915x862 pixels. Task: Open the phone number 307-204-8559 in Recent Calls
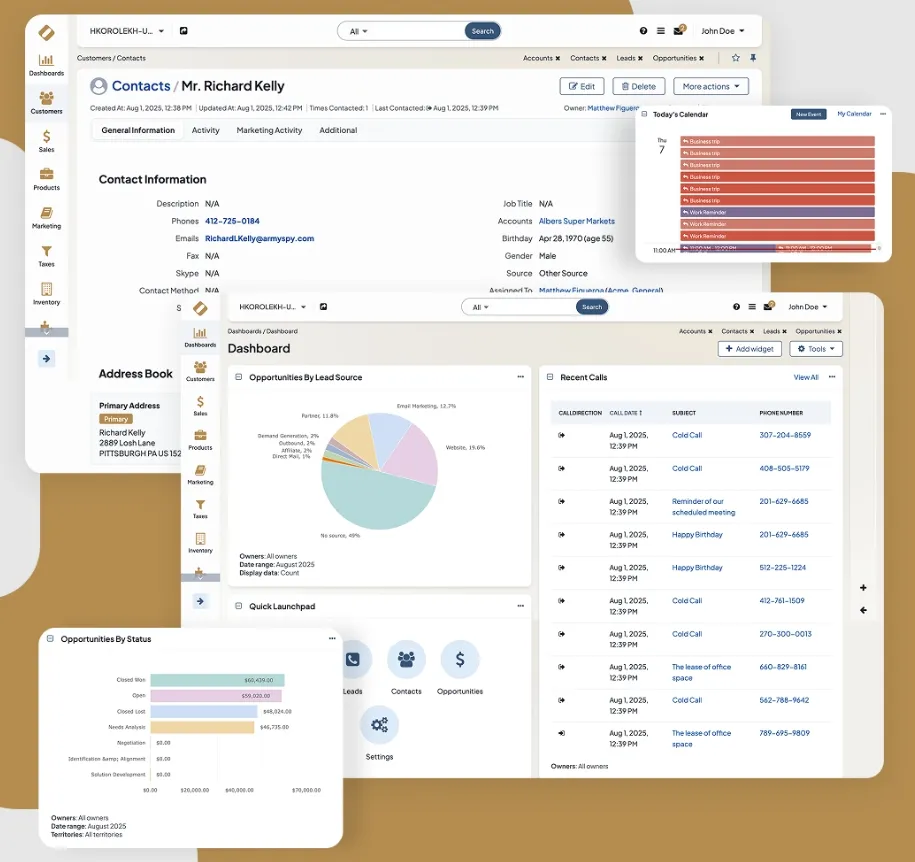point(785,435)
